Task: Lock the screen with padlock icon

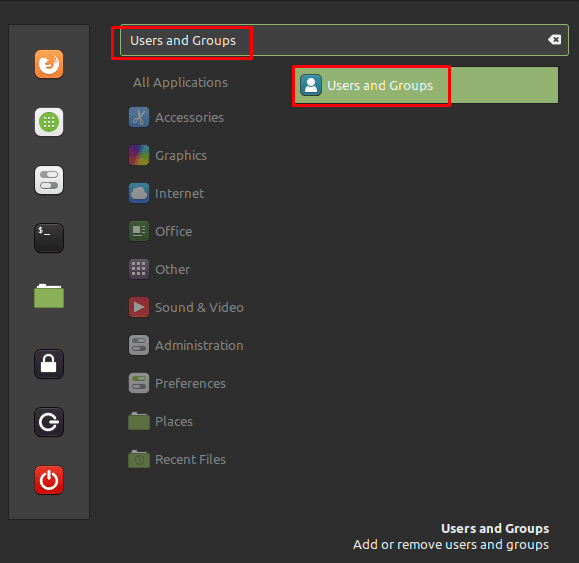Action: pos(49,364)
